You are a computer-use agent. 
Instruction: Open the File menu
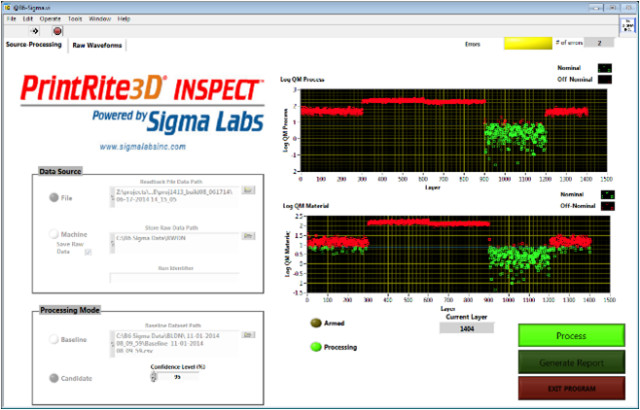[x=11, y=19]
